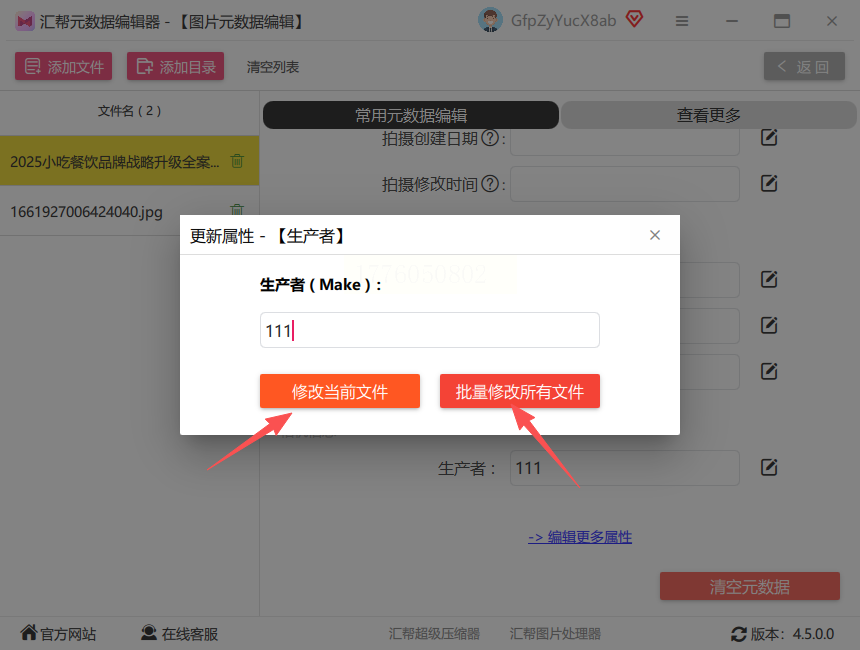
Task: Click the headset icon beside 在线客服
Action: 149,633
